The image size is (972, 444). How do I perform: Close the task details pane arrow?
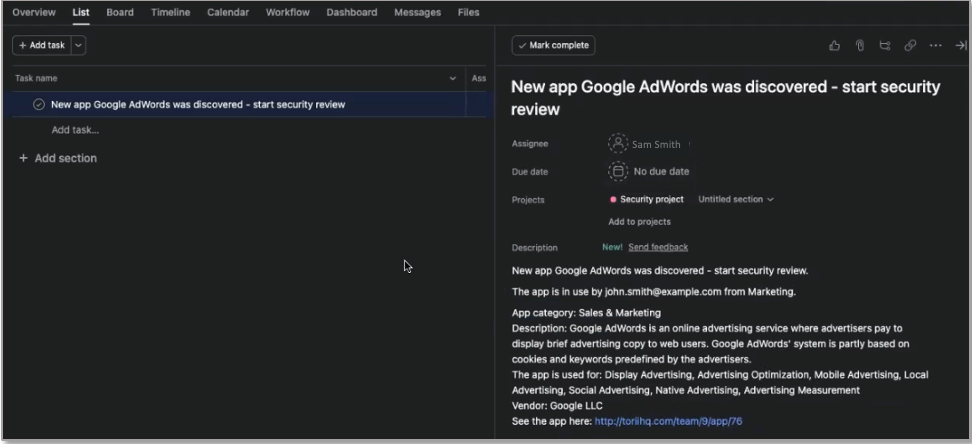pyautogui.click(x=960, y=45)
